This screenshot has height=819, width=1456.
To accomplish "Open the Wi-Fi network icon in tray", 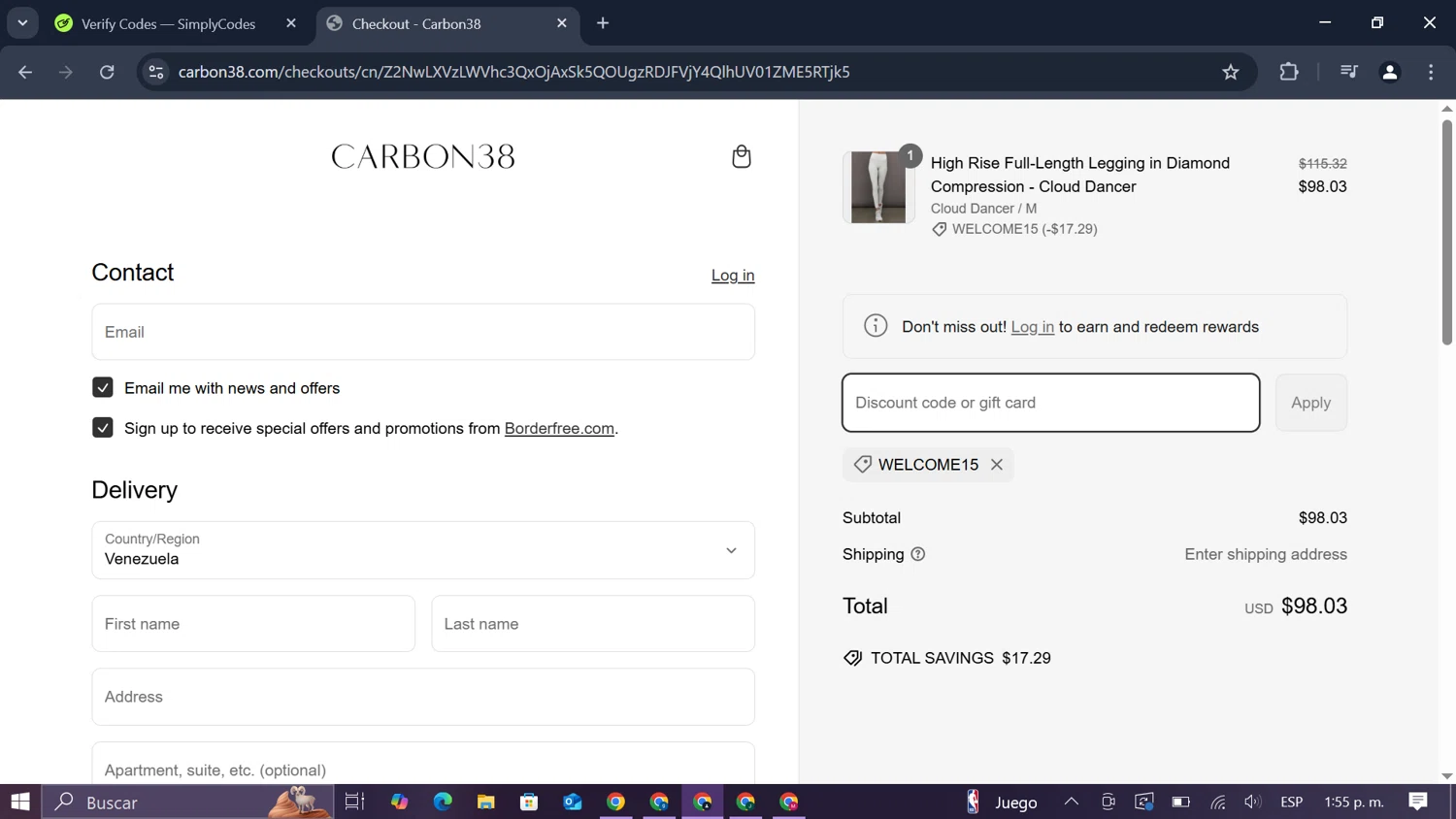I will (x=1217, y=802).
